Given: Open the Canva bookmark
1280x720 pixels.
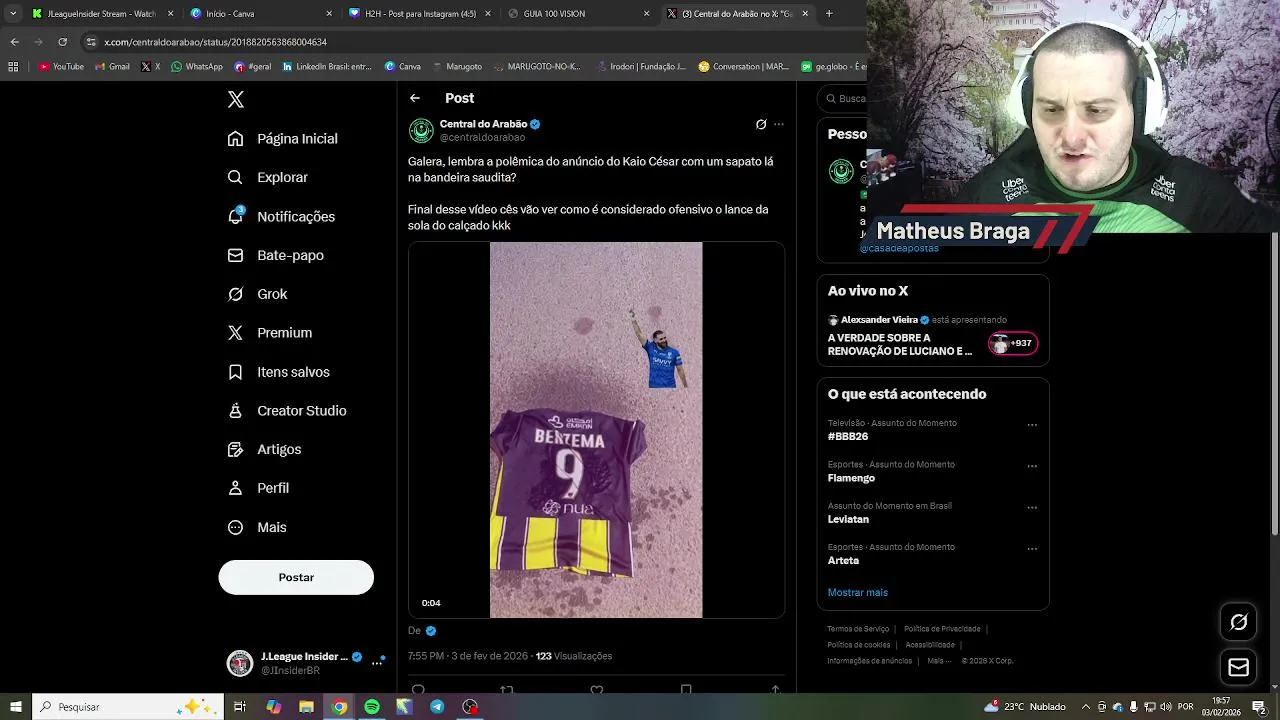Looking at the screenshot, I should (x=403, y=67).
